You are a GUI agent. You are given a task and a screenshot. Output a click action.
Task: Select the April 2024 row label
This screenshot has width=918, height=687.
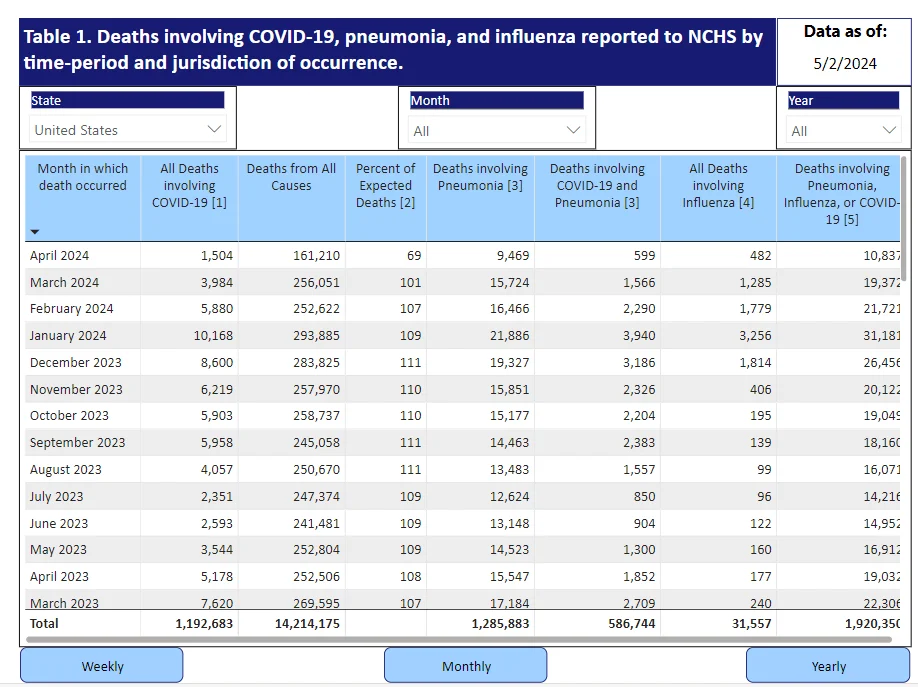(59, 255)
